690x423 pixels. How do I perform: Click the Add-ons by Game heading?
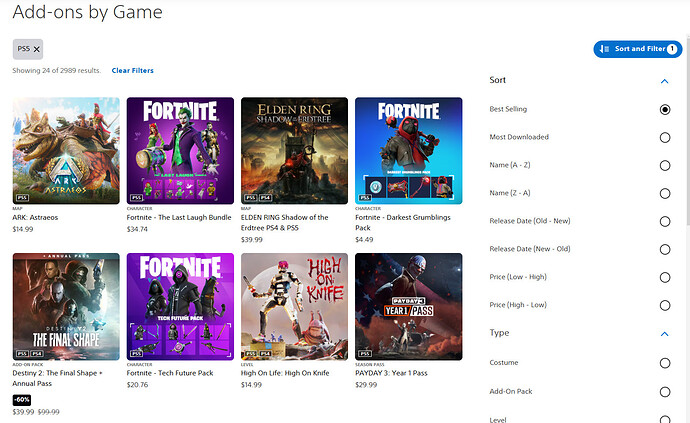coord(88,12)
